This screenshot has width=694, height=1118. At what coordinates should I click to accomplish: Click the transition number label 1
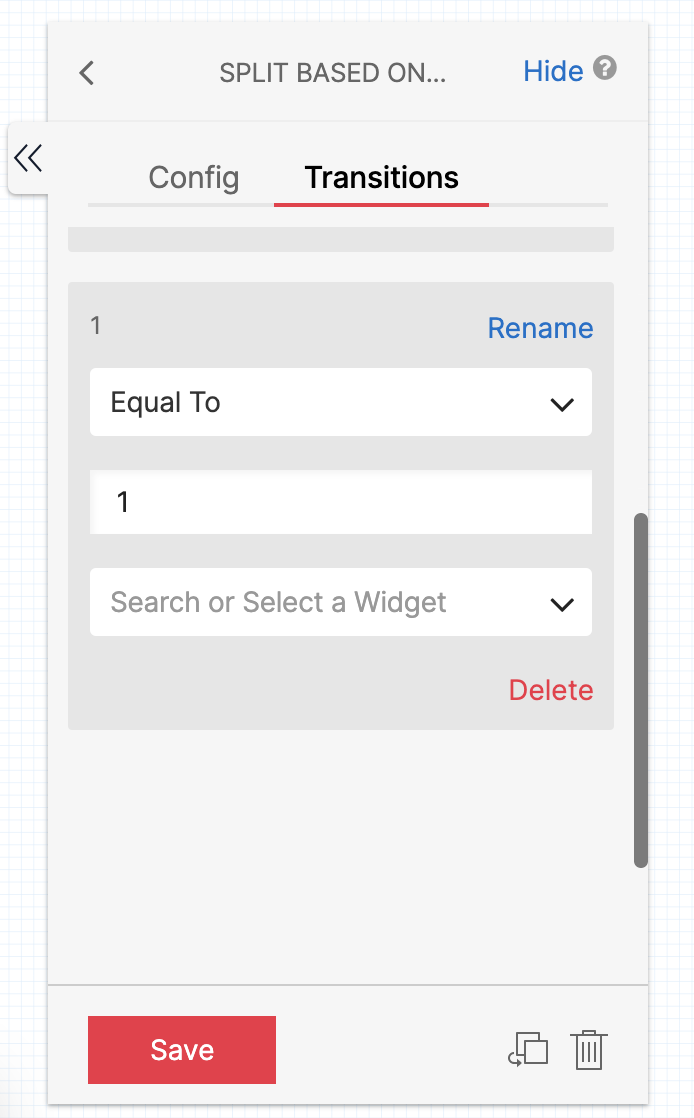[96, 326]
